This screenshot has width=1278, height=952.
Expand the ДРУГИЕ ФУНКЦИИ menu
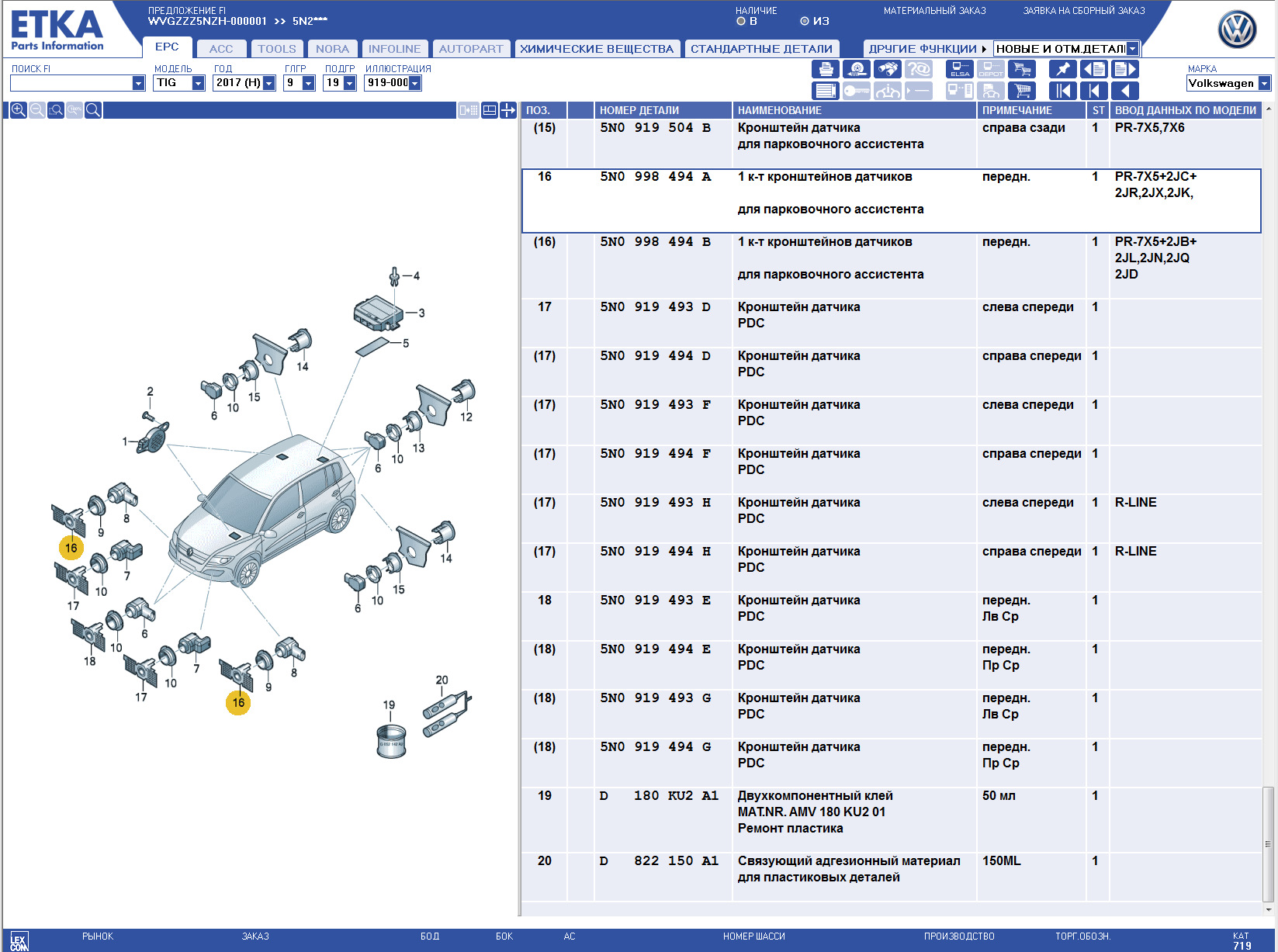coord(927,49)
